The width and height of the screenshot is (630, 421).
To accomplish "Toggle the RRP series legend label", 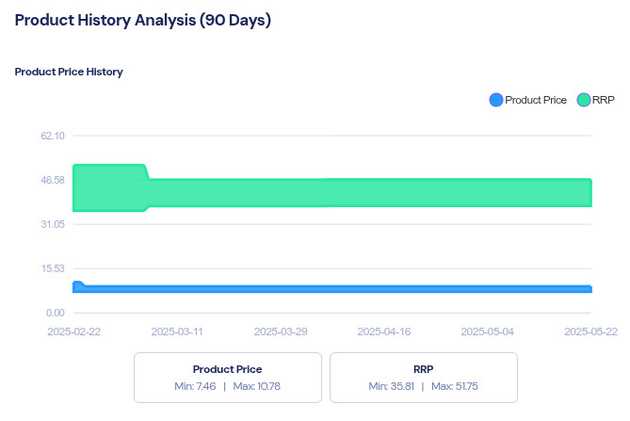I will 604,100.
